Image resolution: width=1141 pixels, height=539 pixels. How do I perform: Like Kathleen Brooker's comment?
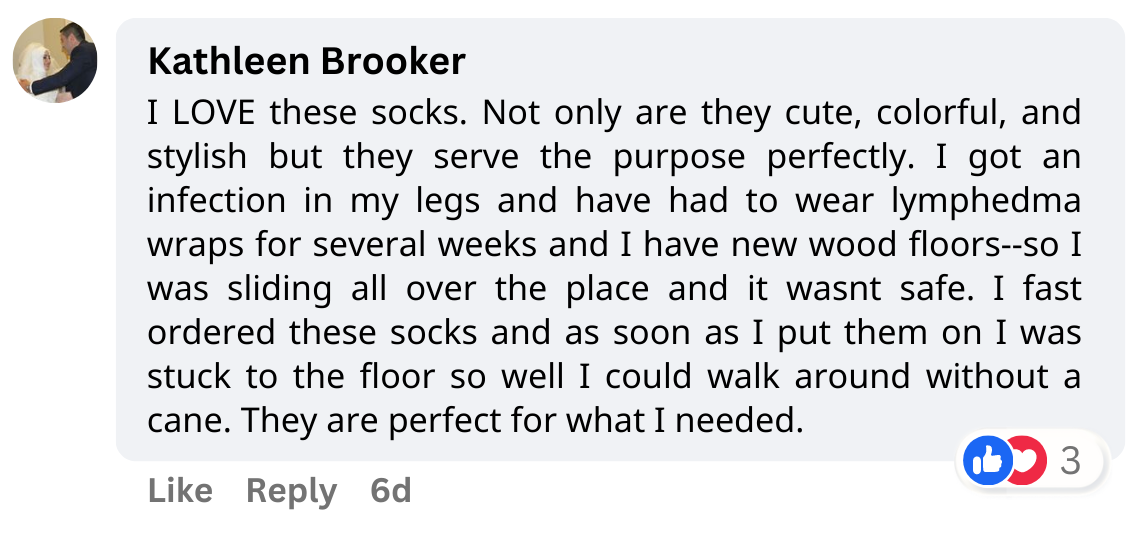[x=180, y=491]
